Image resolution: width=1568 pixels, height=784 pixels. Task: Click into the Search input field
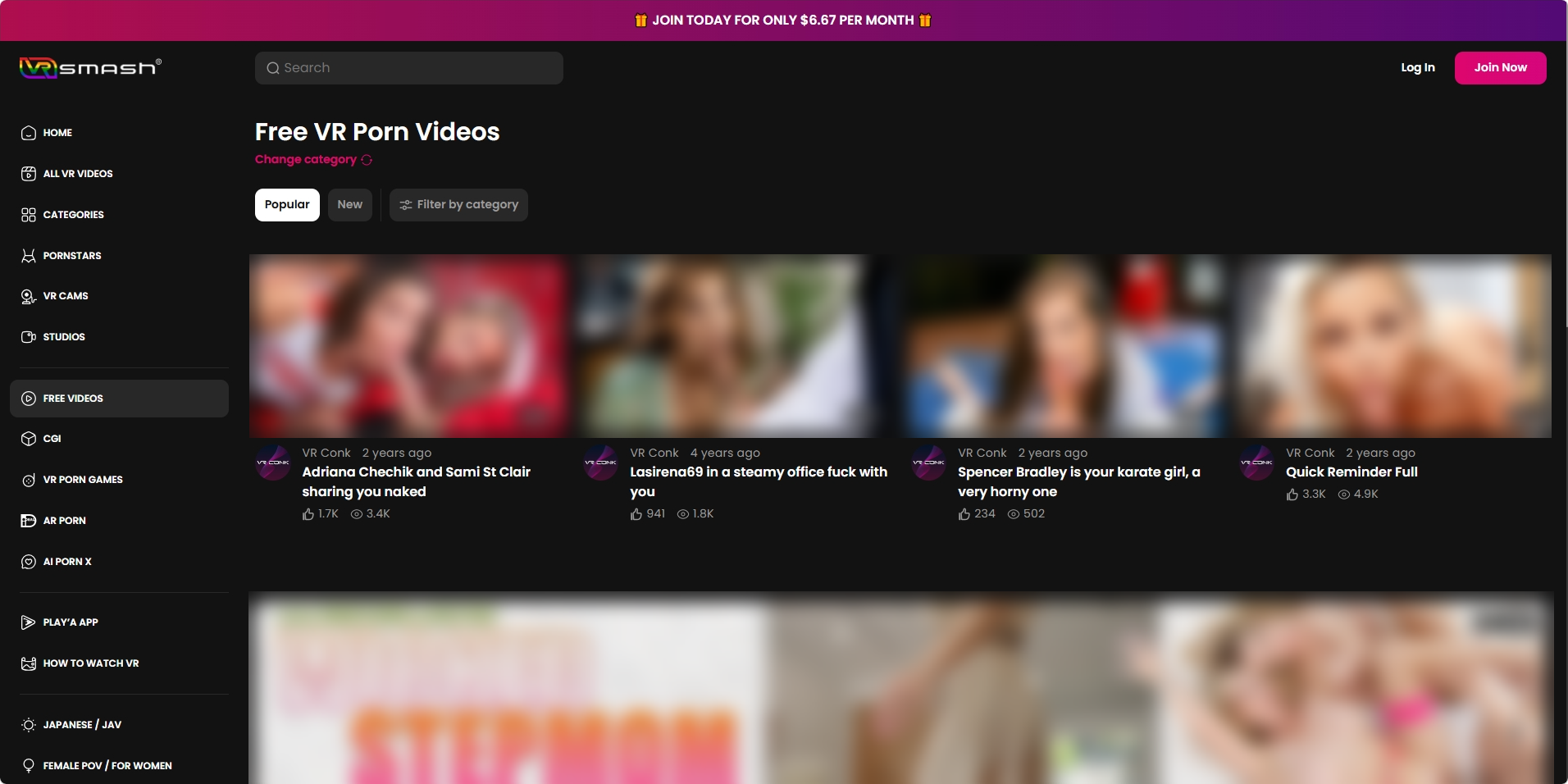point(409,68)
